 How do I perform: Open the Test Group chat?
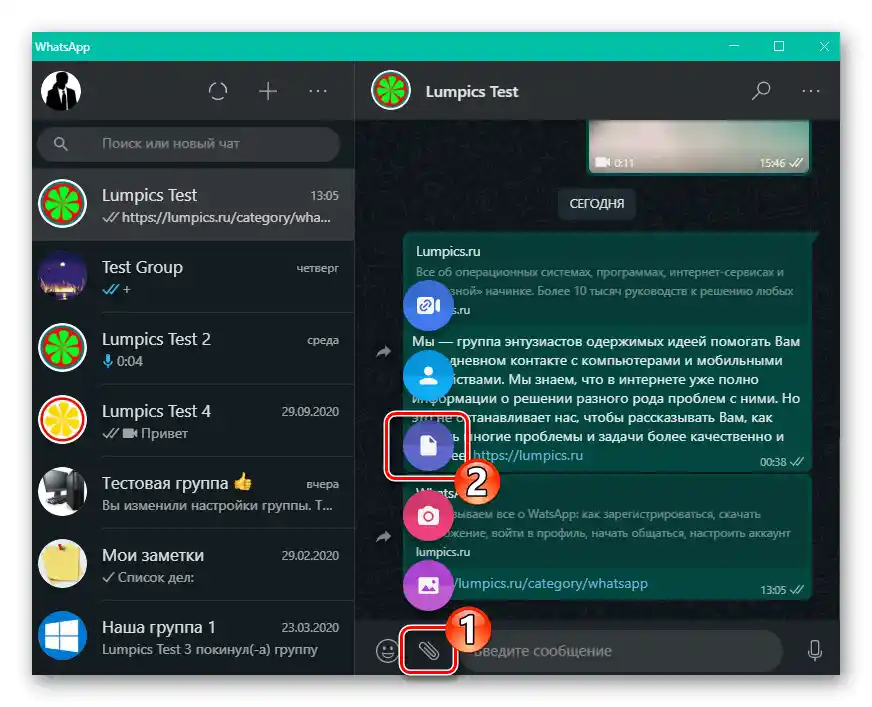click(x=193, y=277)
